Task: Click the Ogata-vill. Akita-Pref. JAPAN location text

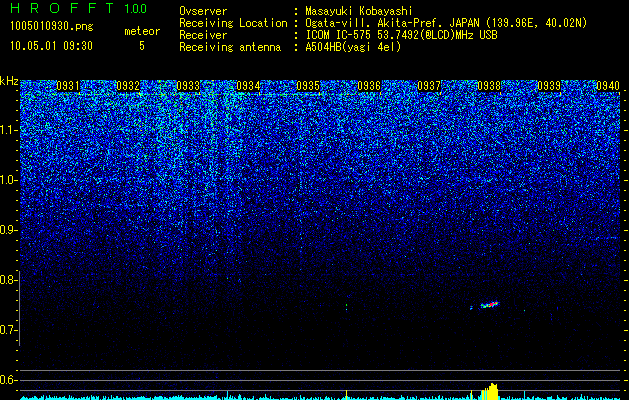Action: tap(446, 23)
